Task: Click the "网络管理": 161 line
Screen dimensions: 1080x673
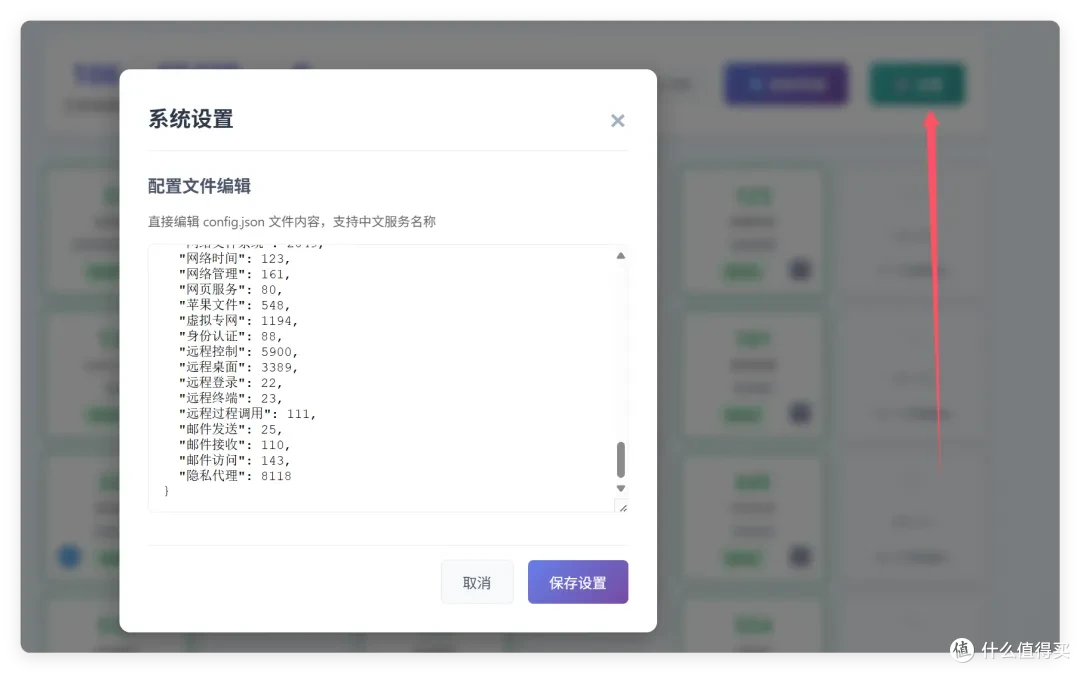Action: [x=235, y=274]
